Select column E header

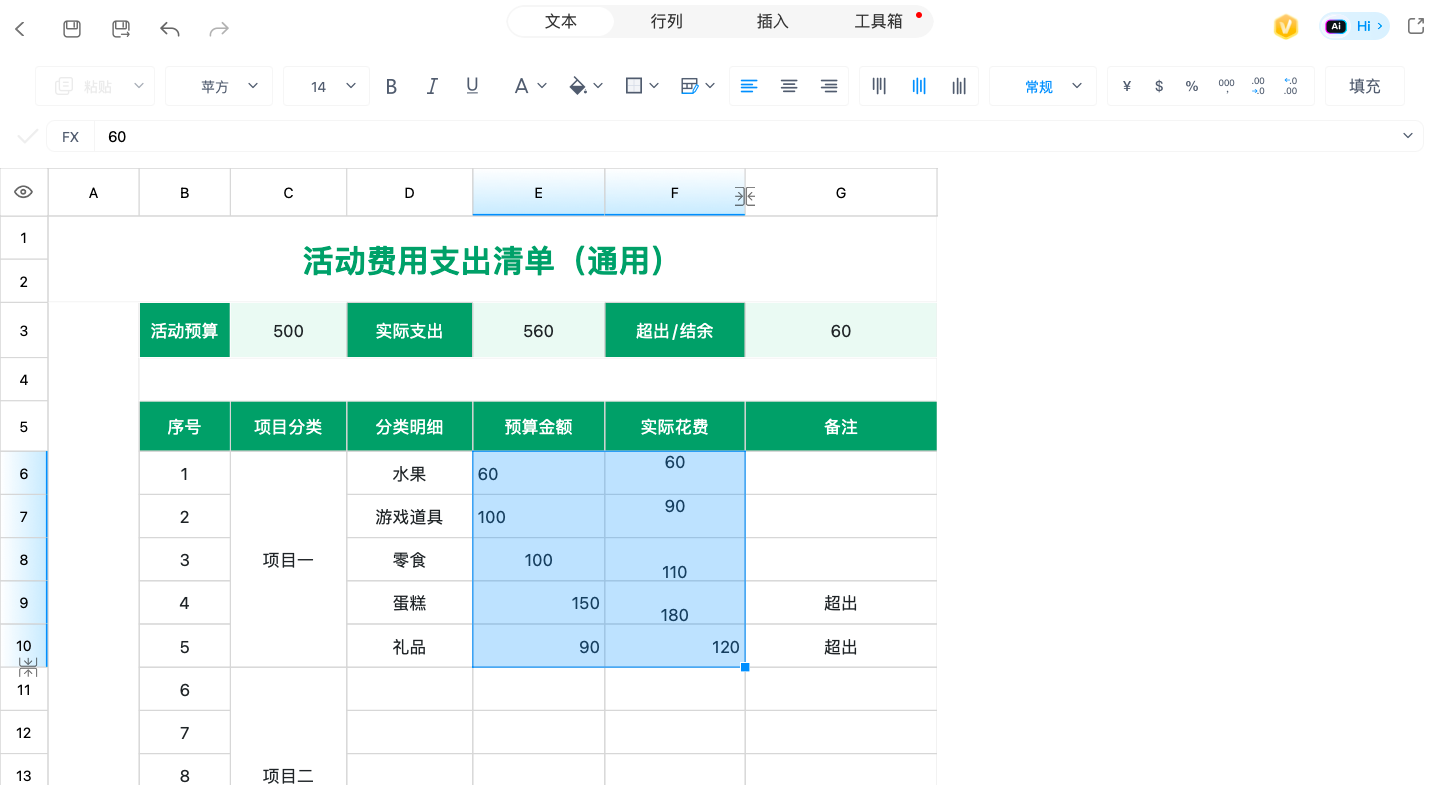[539, 193]
